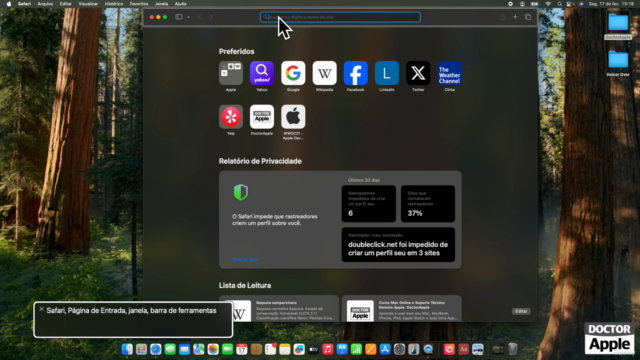
Task: Open Pages from the Dock
Action: point(371,349)
